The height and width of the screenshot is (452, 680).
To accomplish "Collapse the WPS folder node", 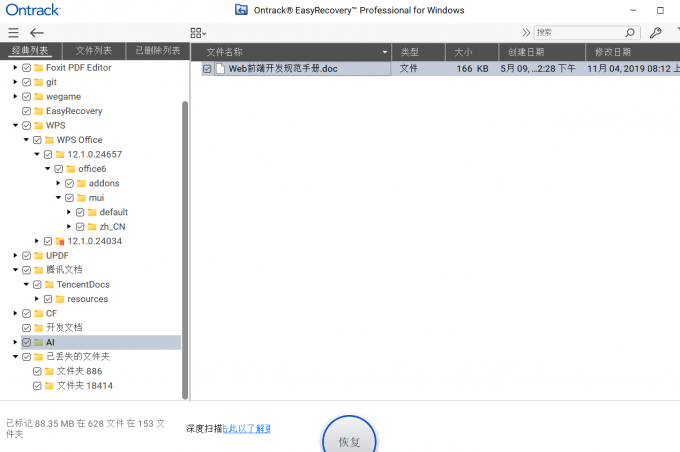I will point(15,125).
